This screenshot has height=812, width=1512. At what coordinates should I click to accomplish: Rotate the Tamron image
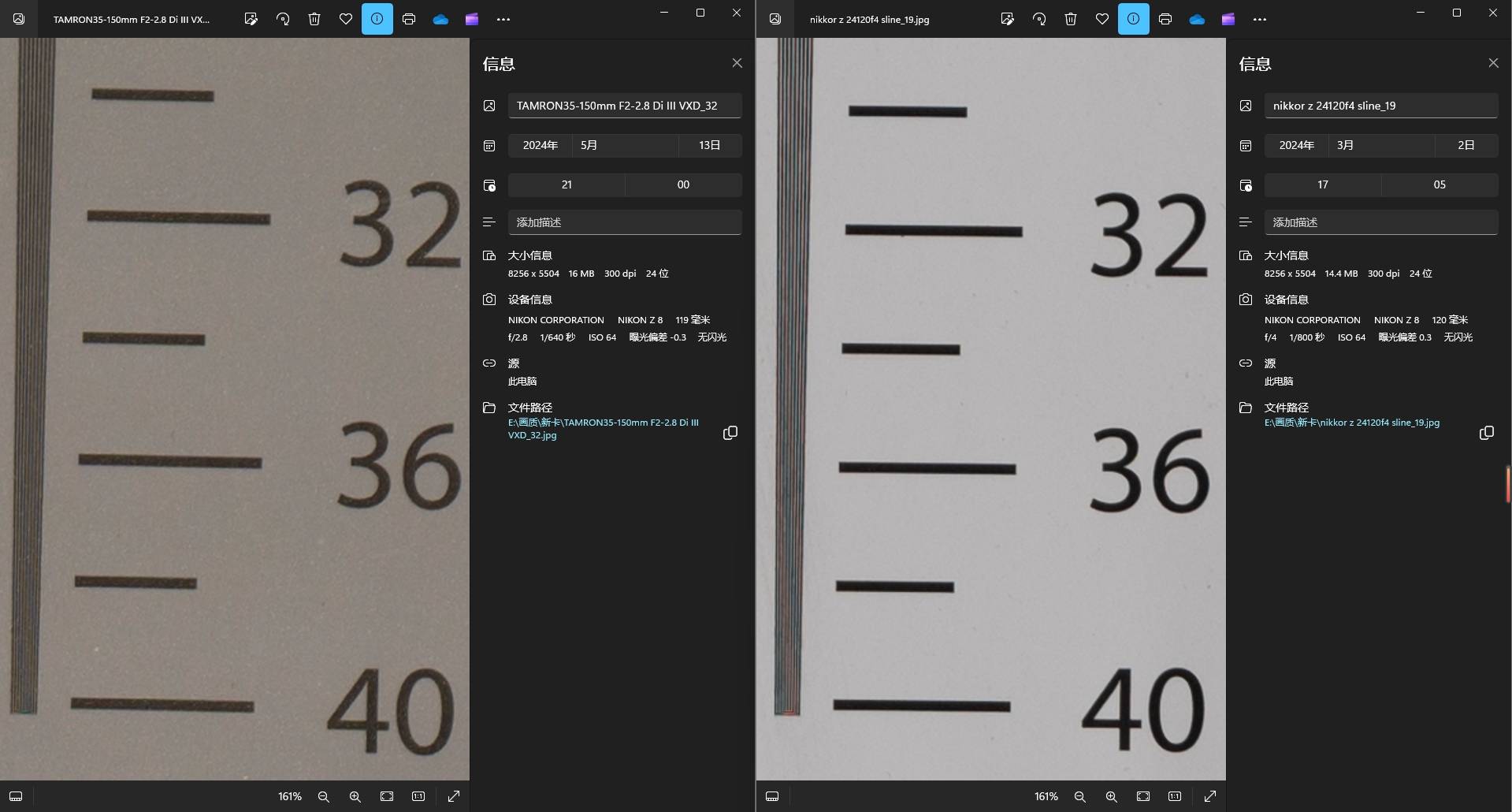tap(283, 19)
